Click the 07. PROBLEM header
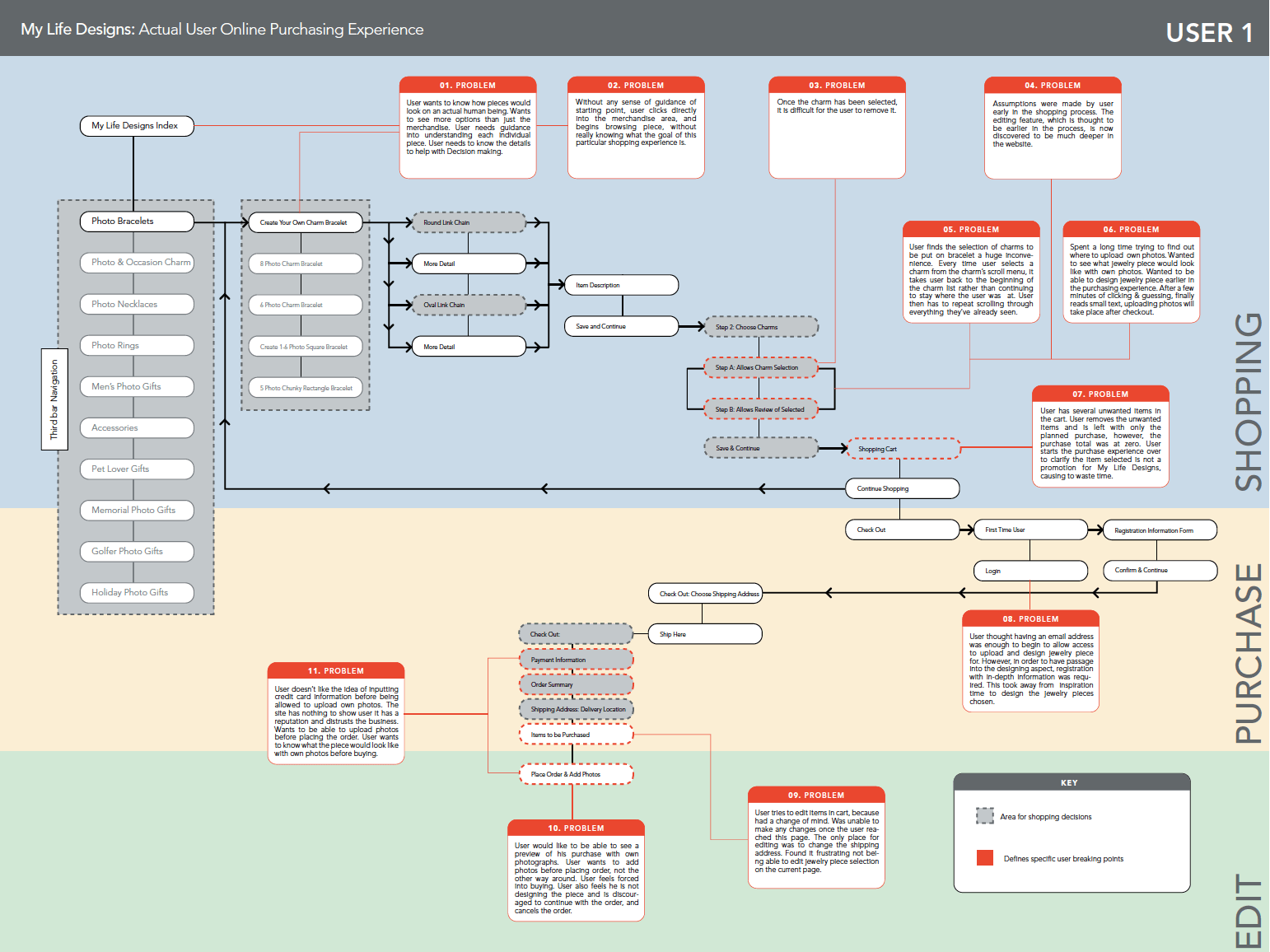The image size is (1270, 952). [1100, 394]
